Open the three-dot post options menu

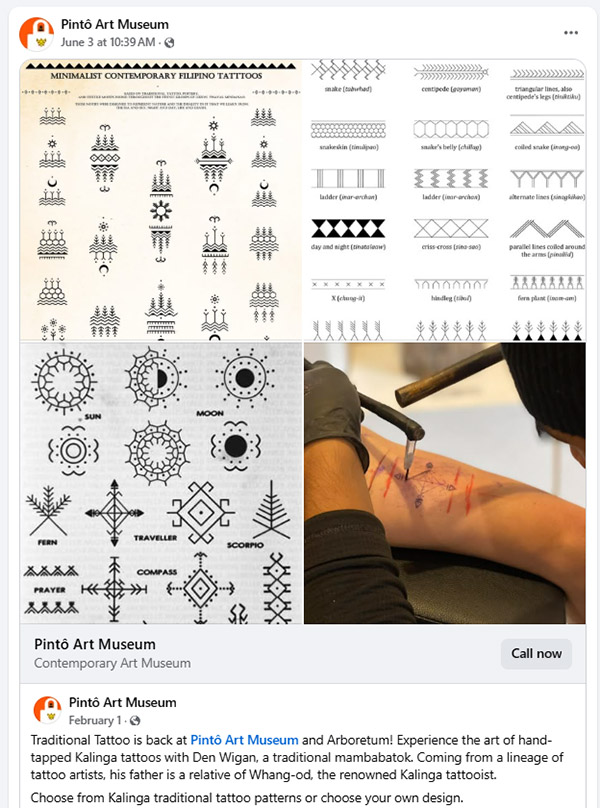(571, 32)
